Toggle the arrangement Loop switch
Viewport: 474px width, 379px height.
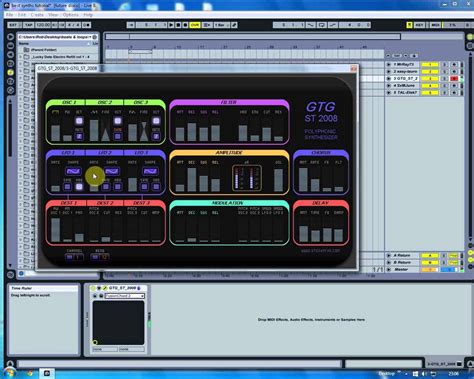click(x=322, y=25)
